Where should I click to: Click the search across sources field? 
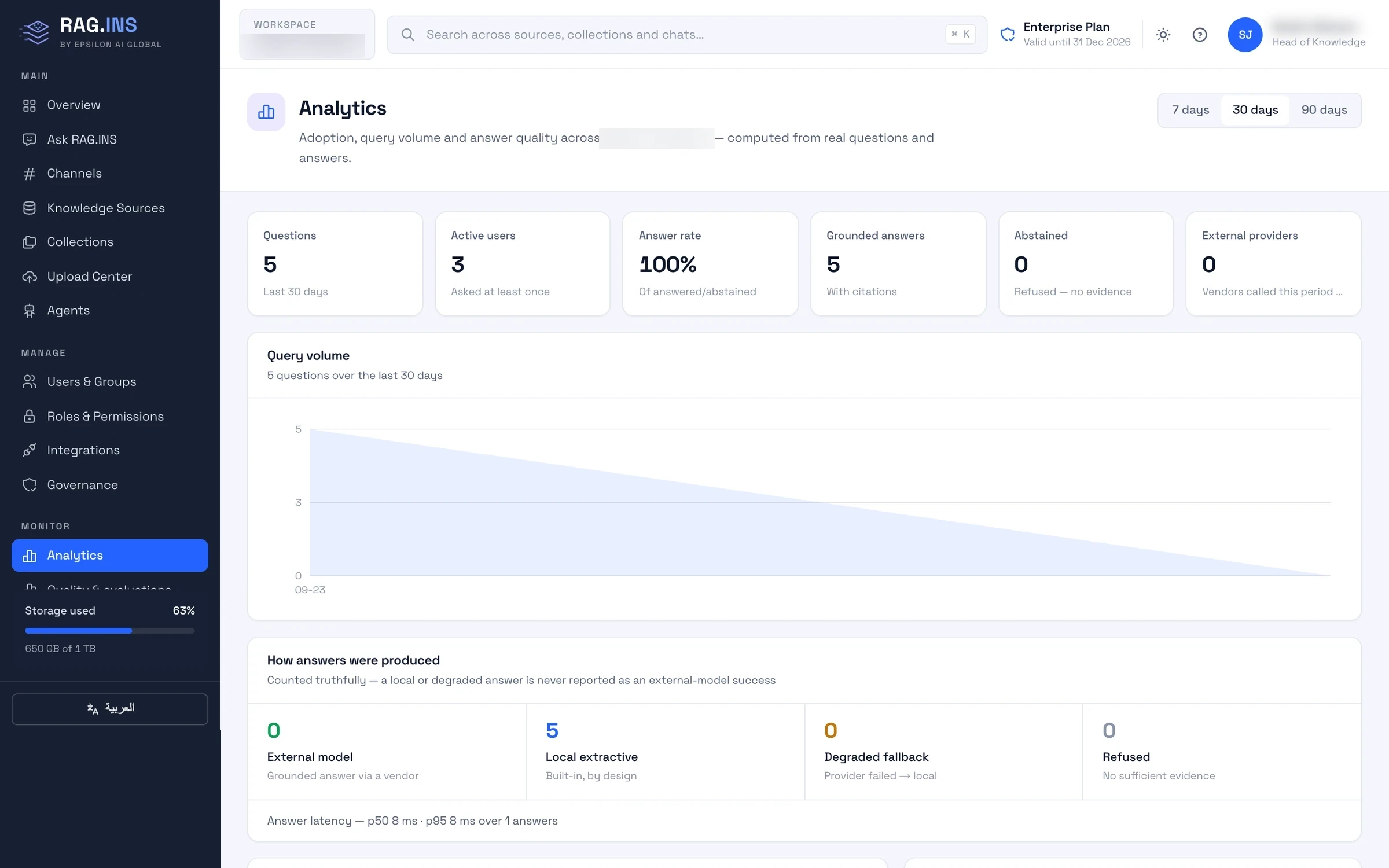tap(687, 35)
